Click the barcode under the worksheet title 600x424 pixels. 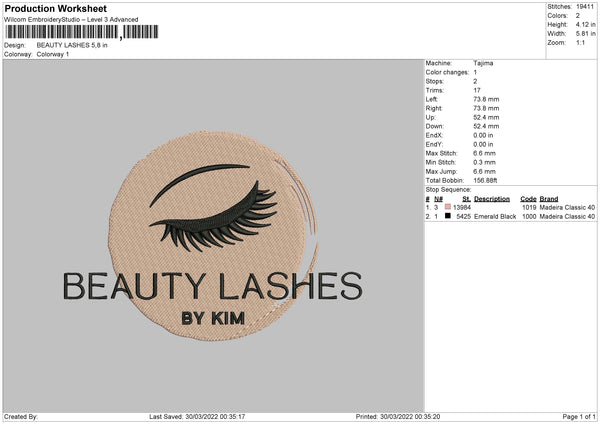[x=82, y=32]
